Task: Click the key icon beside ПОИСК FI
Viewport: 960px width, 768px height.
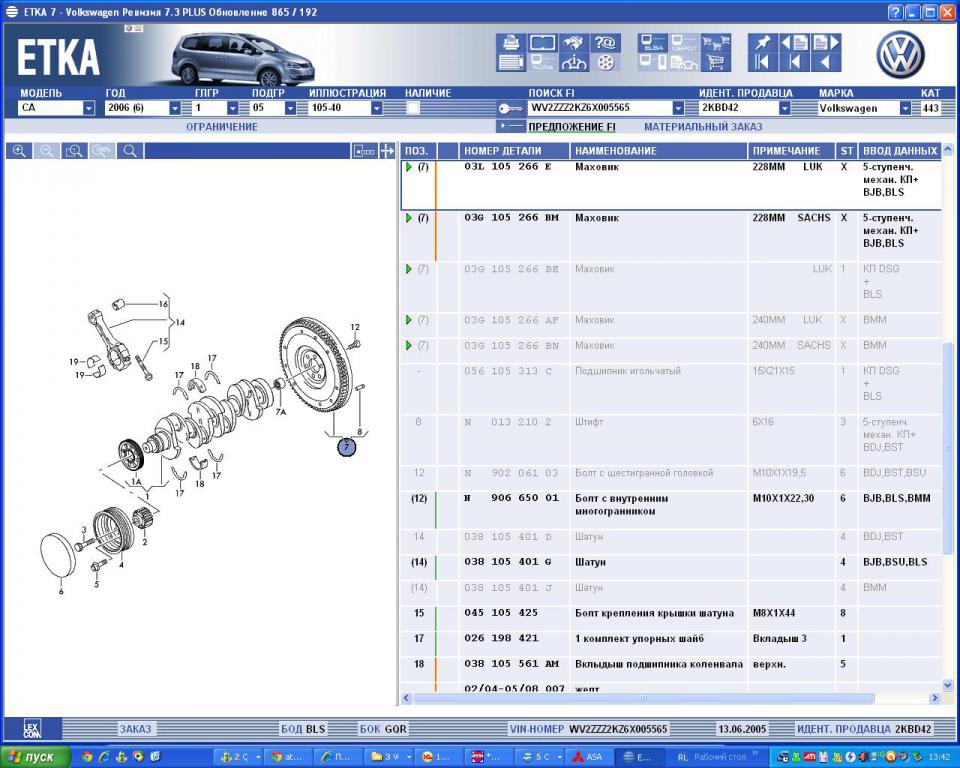Action: point(510,108)
